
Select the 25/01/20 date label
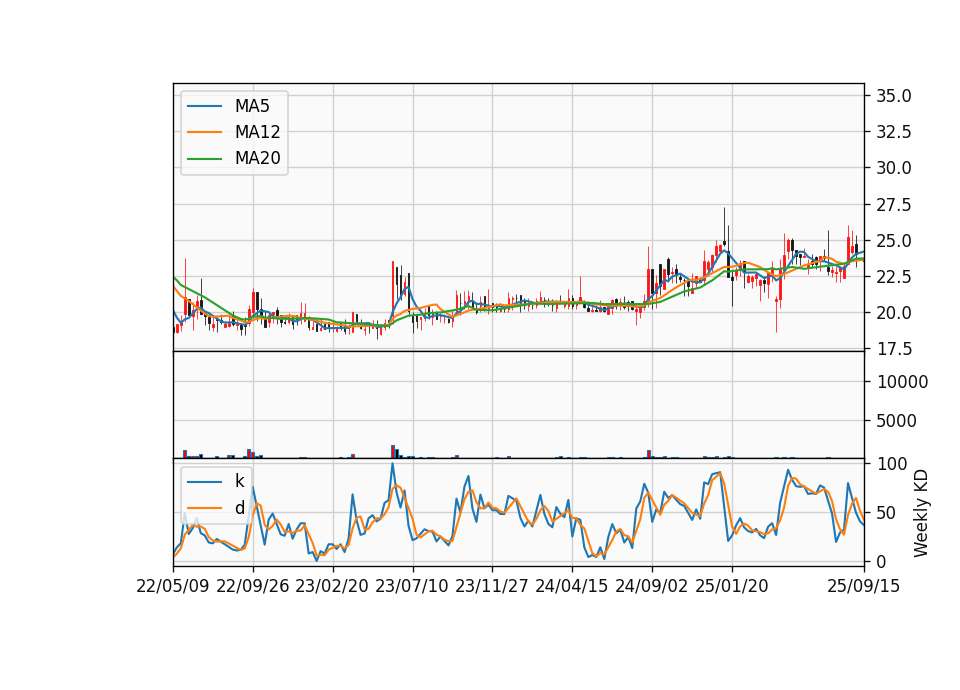(x=732, y=586)
